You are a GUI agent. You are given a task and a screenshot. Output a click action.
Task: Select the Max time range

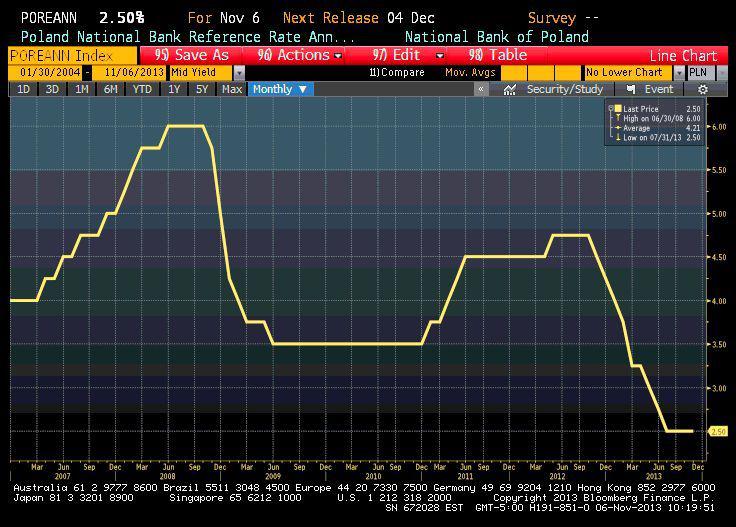(232, 89)
